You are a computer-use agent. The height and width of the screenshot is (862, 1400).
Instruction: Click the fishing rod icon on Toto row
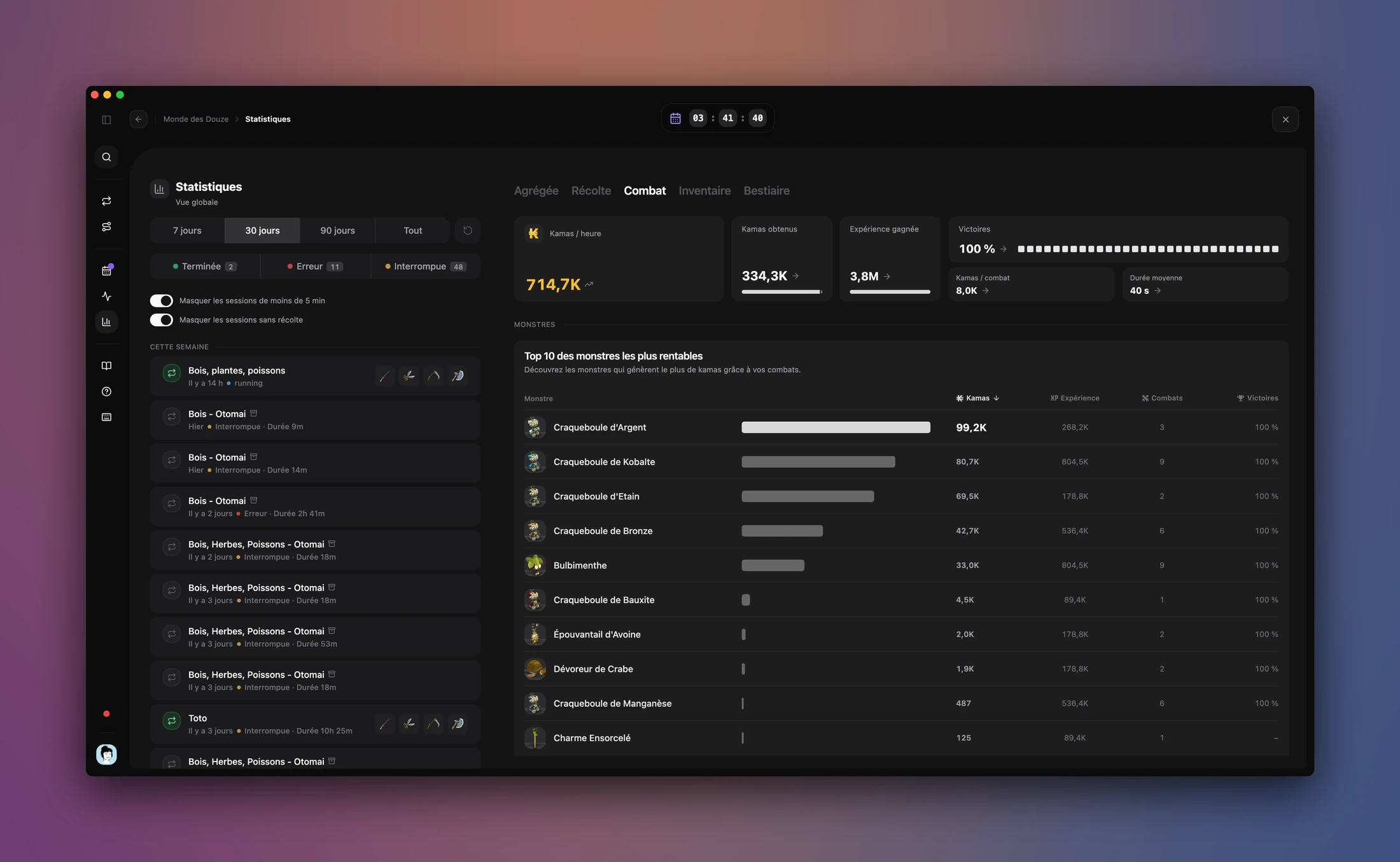tap(385, 723)
